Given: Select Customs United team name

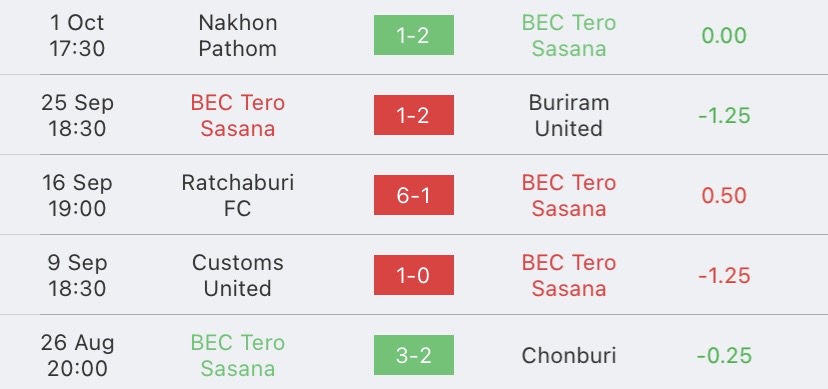Looking at the screenshot, I should [238, 276].
